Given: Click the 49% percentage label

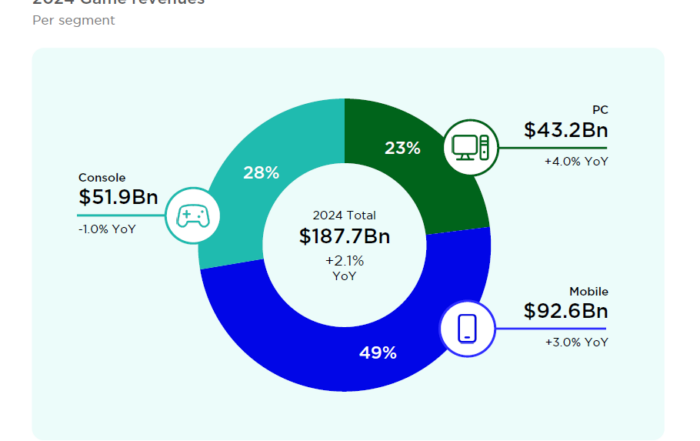Looking at the screenshot, I should coord(377,352).
